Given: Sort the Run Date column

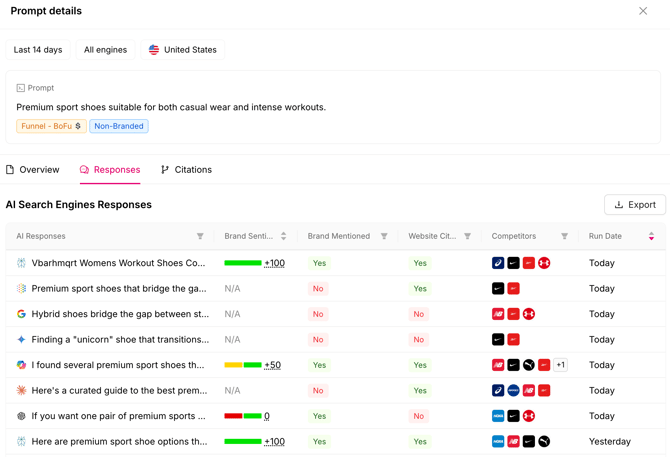Looking at the screenshot, I should [x=651, y=236].
